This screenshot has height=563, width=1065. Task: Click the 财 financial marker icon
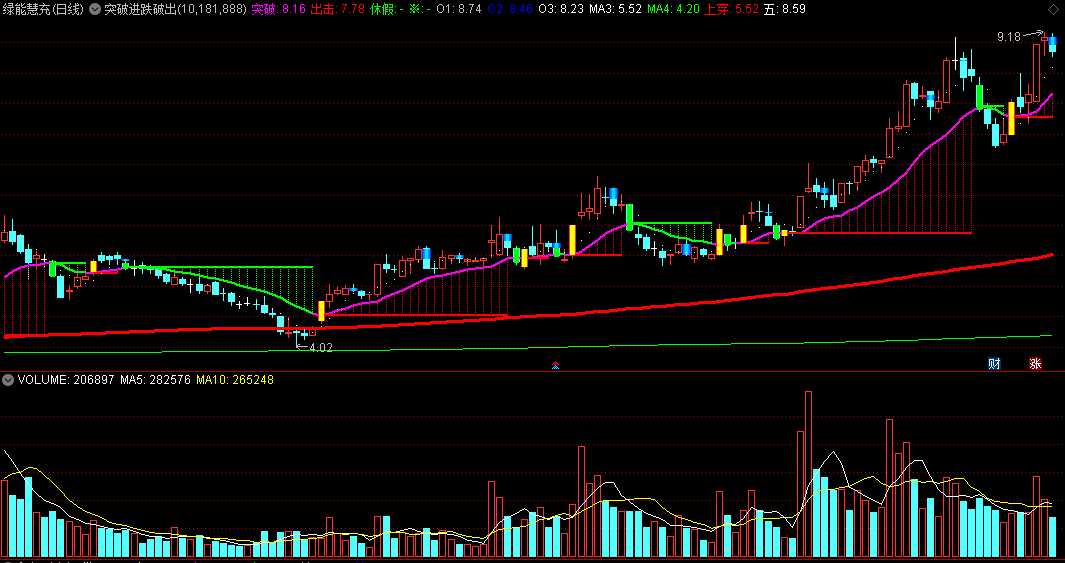pyautogui.click(x=994, y=363)
